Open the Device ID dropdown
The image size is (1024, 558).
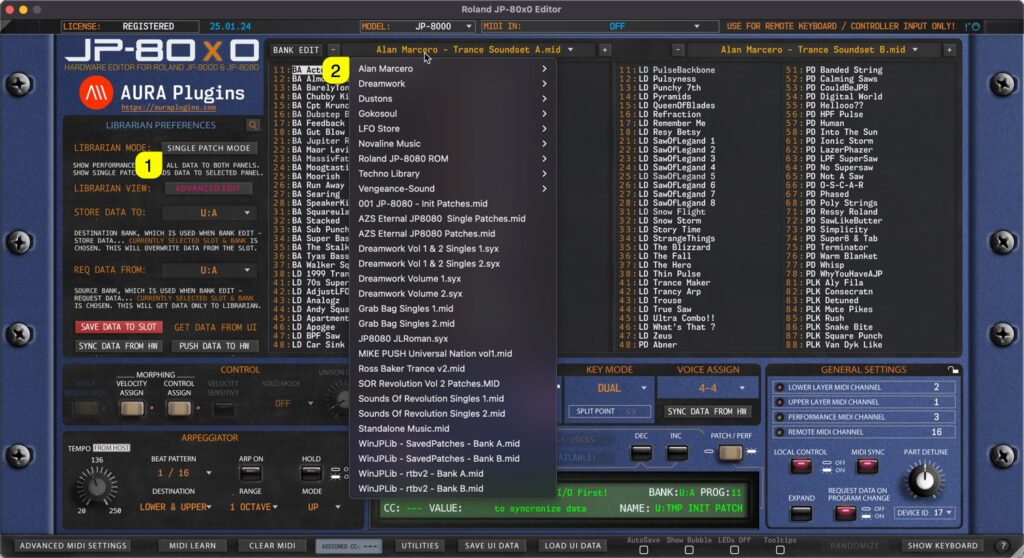[925, 513]
